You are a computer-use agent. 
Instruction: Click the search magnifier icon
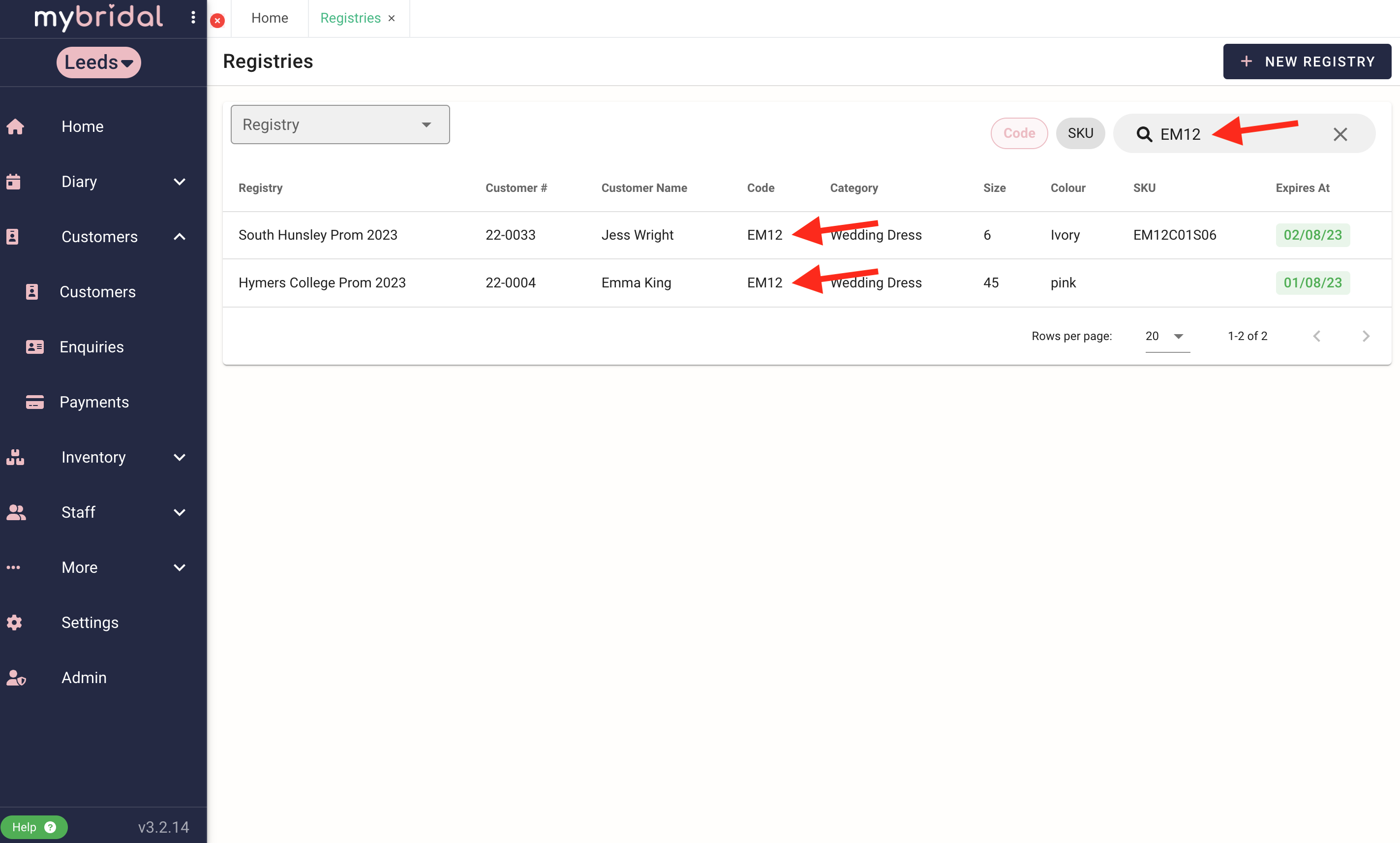pyautogui.click(x=1144, y=134)
